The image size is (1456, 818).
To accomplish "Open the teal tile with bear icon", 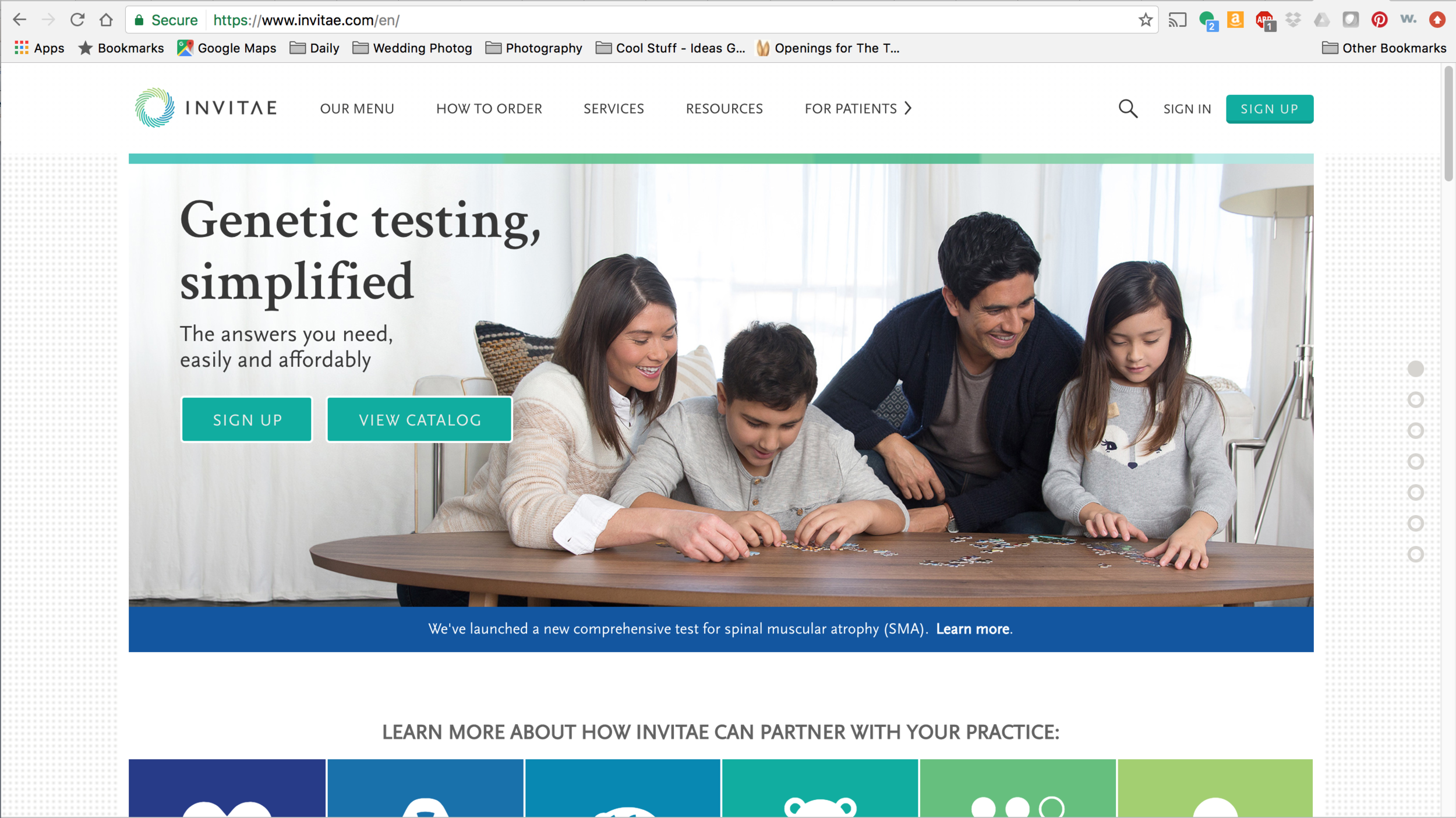I will click(820, 788).
